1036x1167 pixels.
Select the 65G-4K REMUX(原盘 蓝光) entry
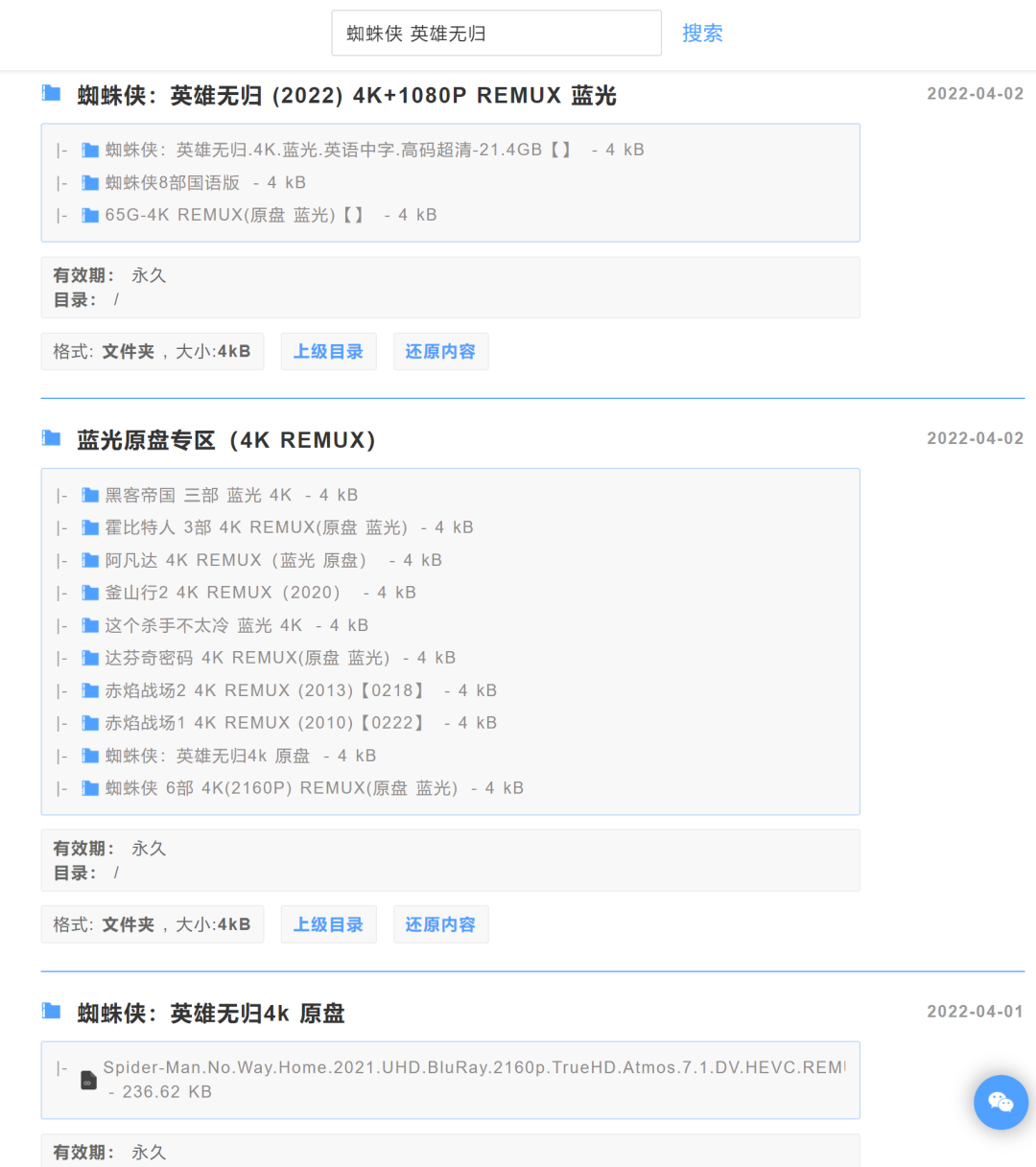coord(234,215)
